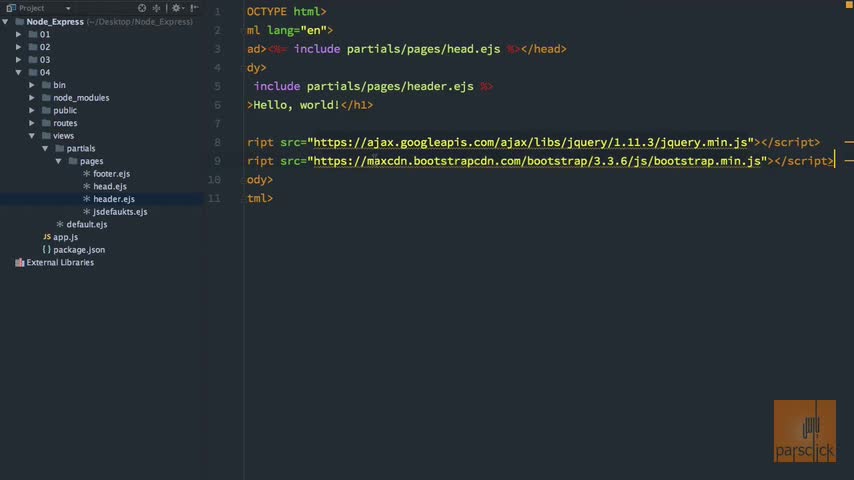Select the partials folder icon
The height and width of the screenshot is (480, 854).
point(59,148)
